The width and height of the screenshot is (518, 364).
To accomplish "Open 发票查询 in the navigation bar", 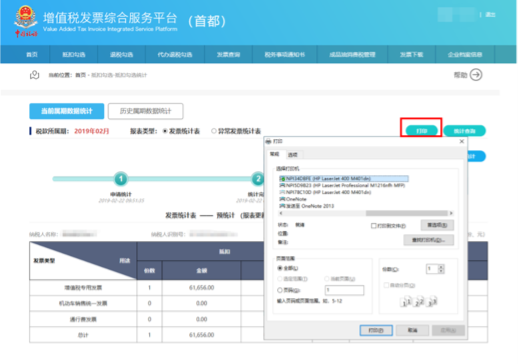I will click(x=228, y=55).
